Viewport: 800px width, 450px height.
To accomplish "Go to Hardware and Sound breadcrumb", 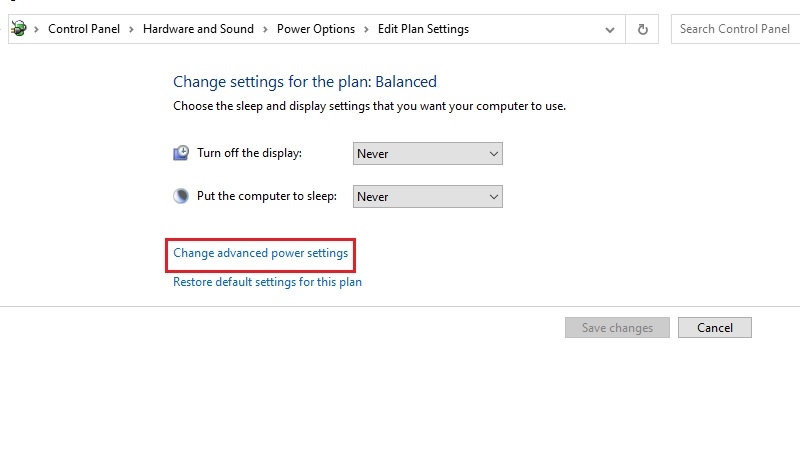I will click(x=198, y=29).
